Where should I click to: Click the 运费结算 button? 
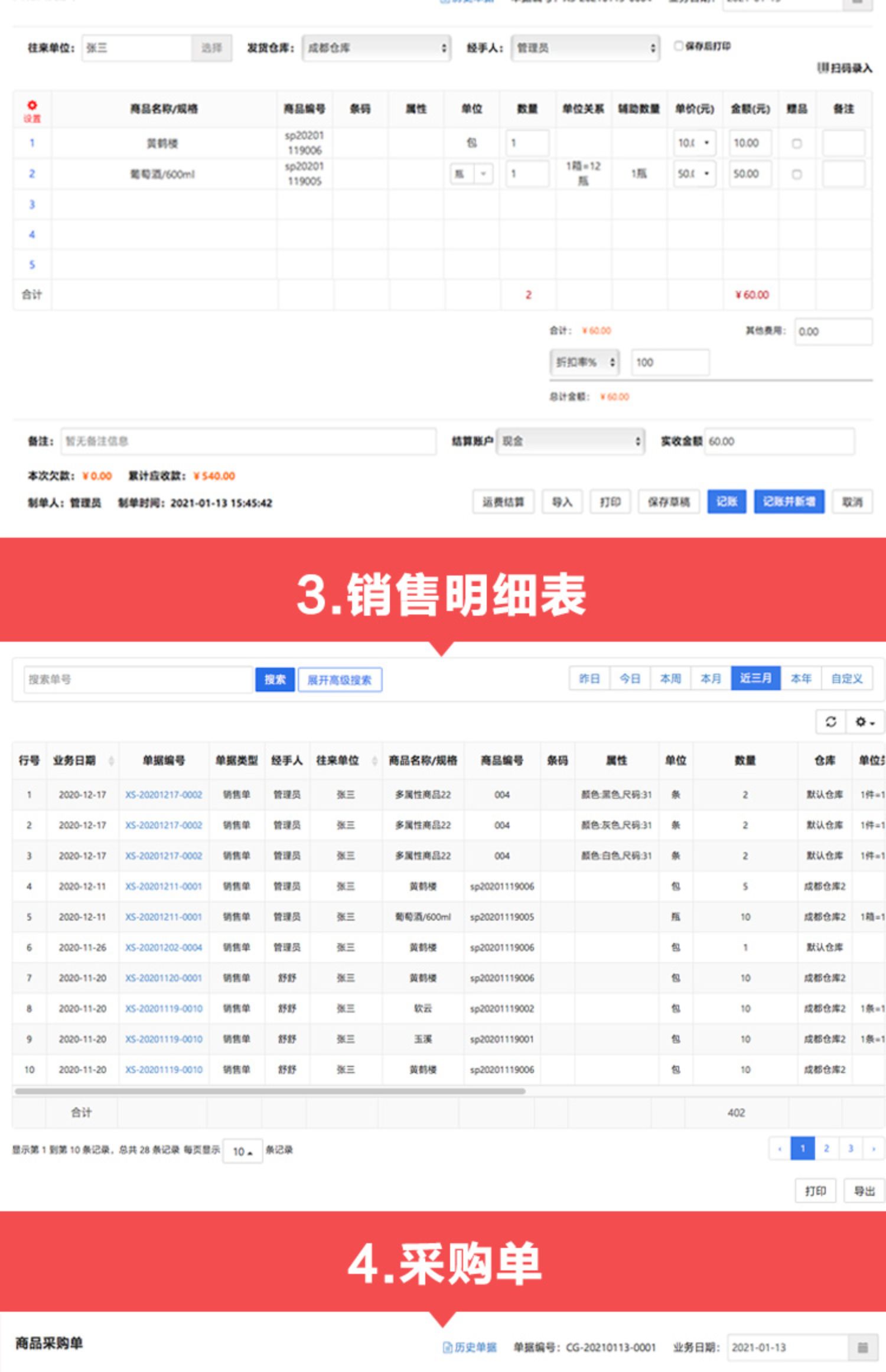[503, 502]
